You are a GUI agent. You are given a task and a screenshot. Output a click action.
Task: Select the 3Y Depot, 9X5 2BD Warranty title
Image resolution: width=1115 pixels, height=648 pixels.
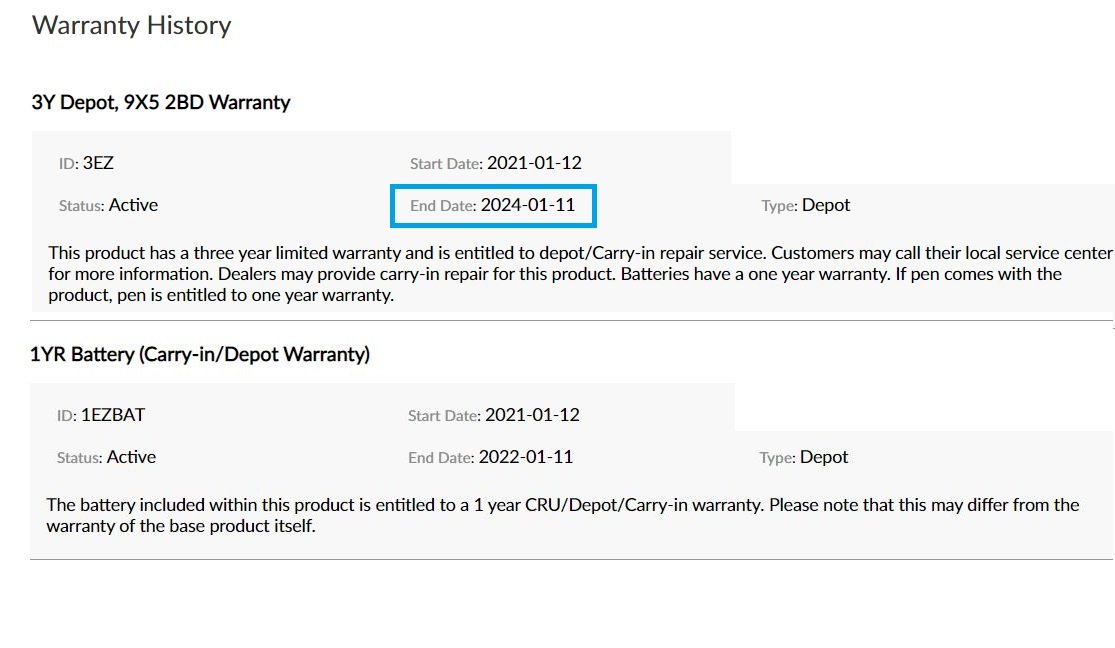(161, 102)
